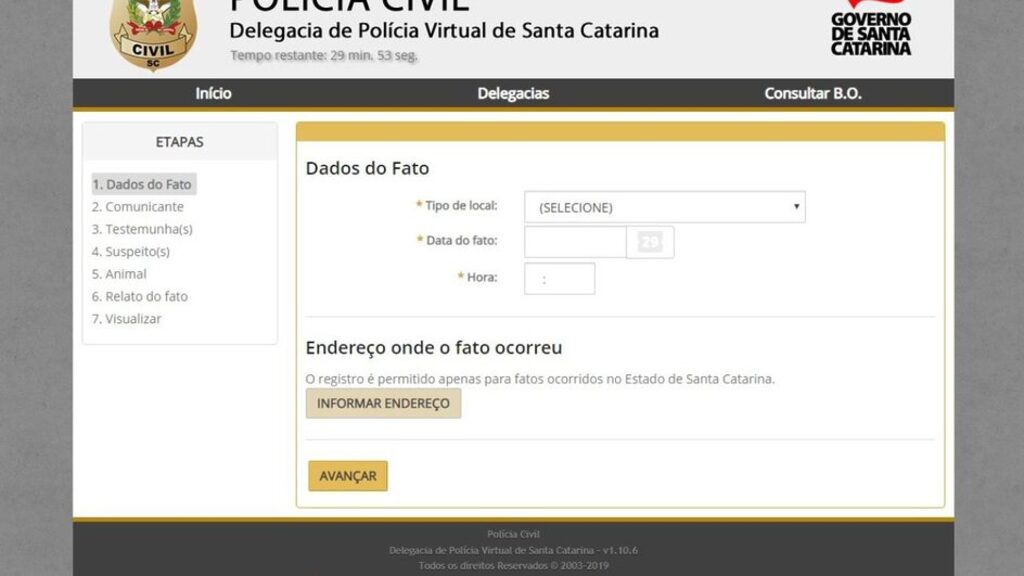Viewport: 1024px width, 576px height.
Task: Navigate to step 6. Relato do fato
Action: pyautogui.click(x=140, y=297)
